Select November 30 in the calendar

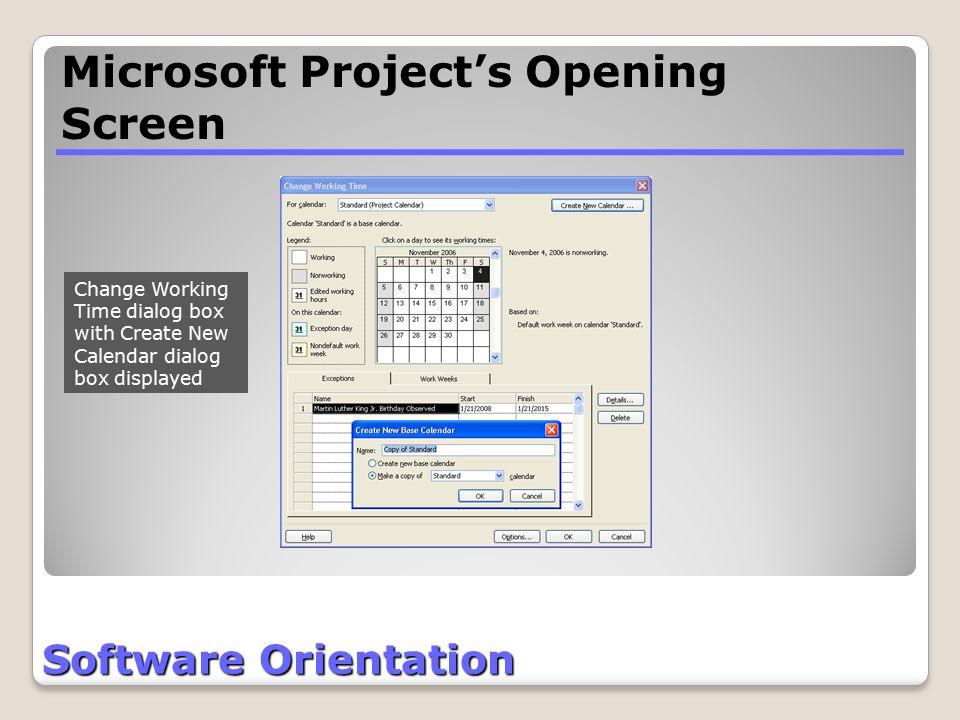click(x=448, y=338)
